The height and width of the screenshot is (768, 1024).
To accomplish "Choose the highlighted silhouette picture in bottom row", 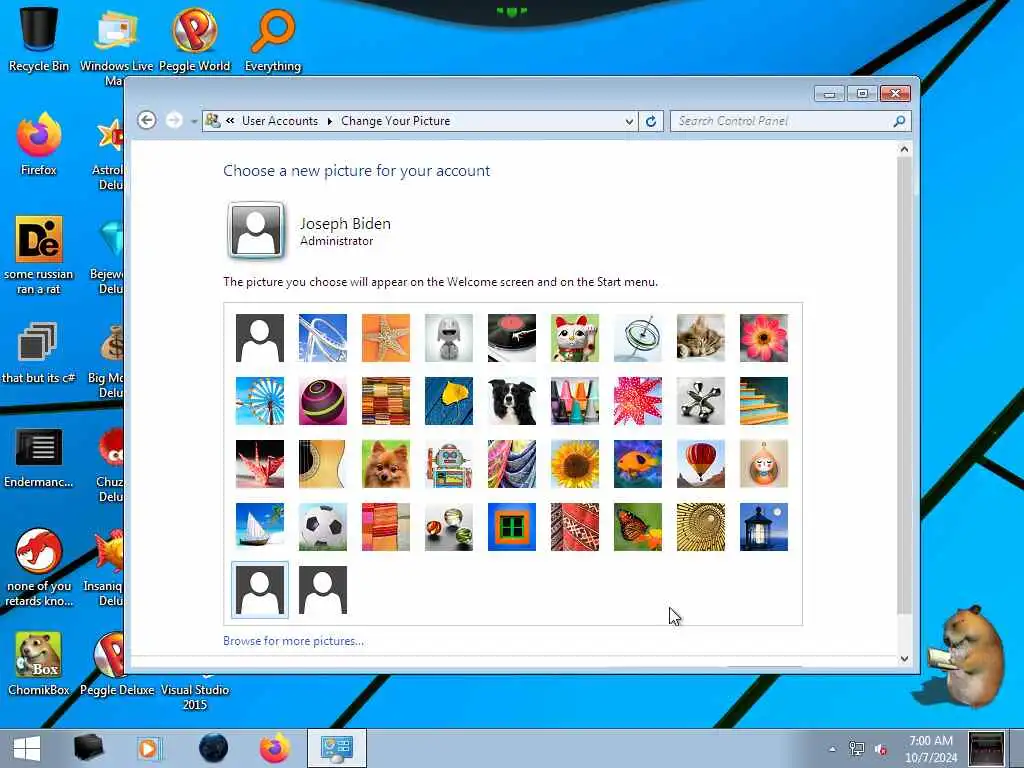I will (x=260, y=590).
